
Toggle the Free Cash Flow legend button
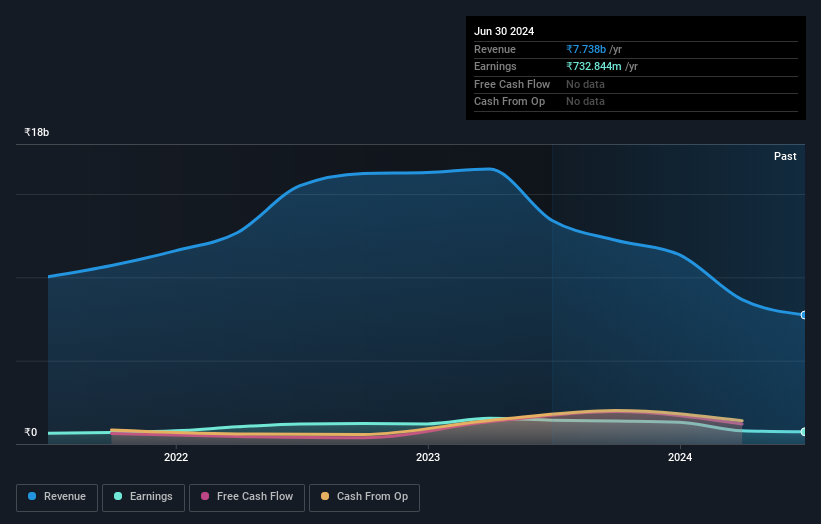247,497
